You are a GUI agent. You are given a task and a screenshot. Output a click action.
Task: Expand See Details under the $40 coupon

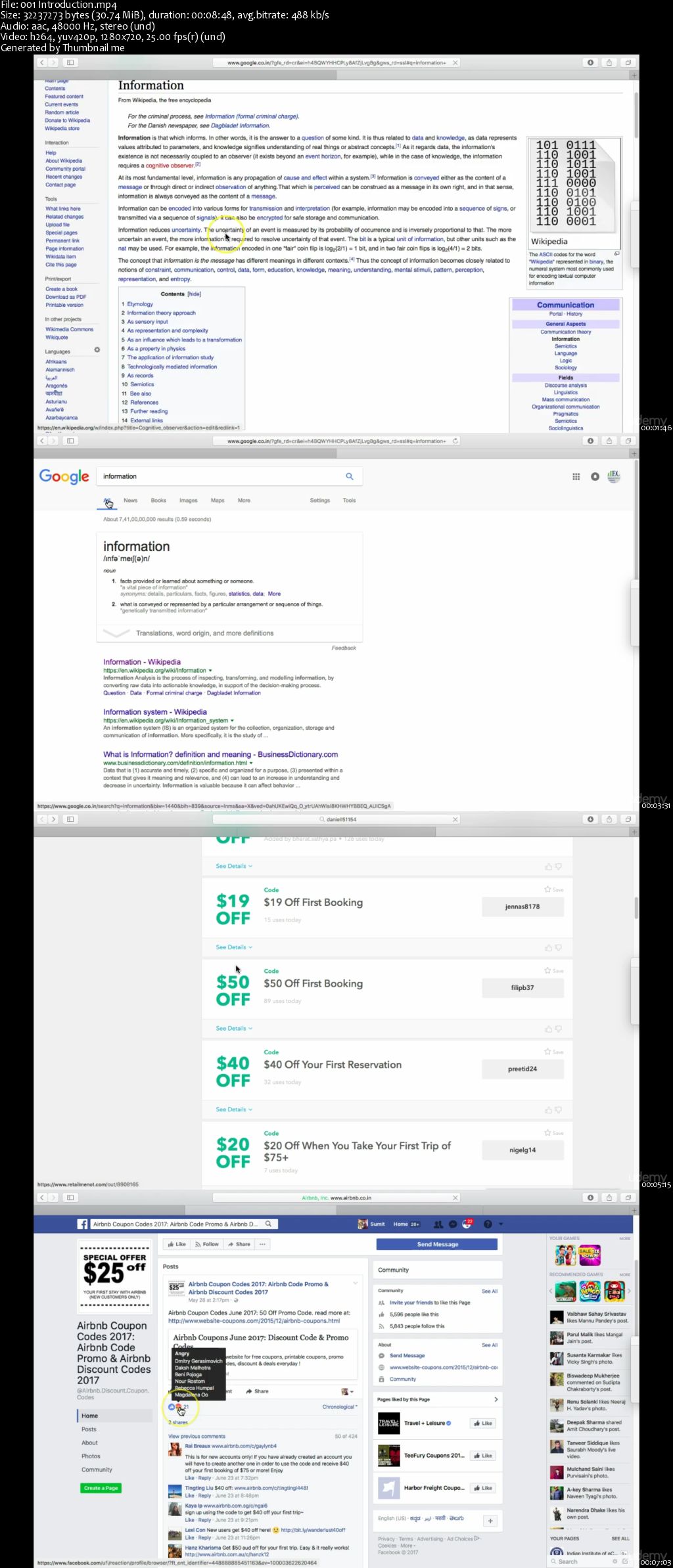click(234, 1109)
